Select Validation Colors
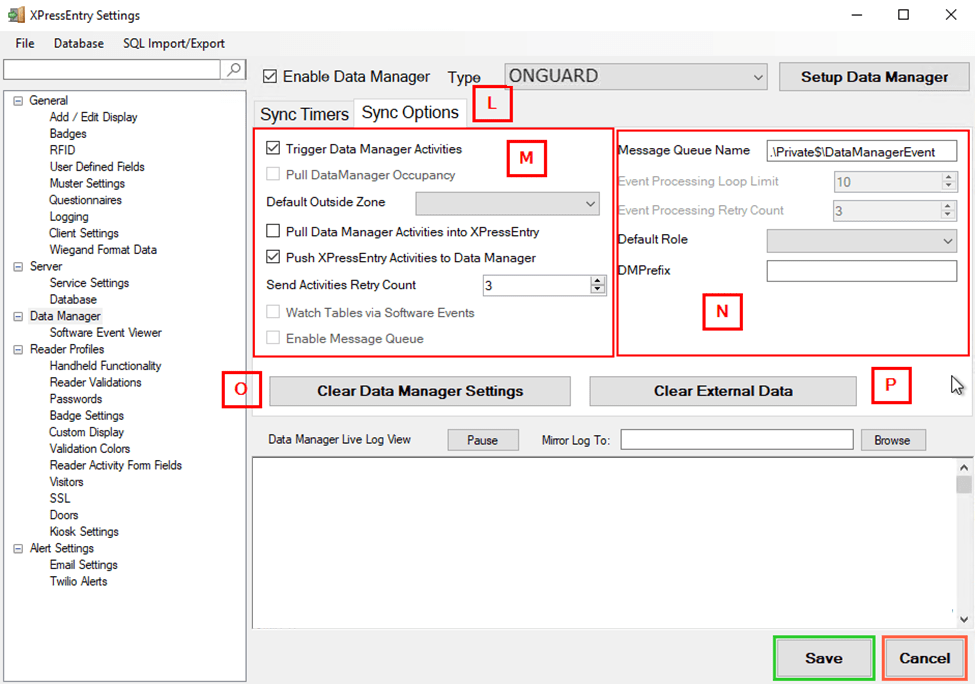This screenshot has height=684, width=975. (90, 448)
